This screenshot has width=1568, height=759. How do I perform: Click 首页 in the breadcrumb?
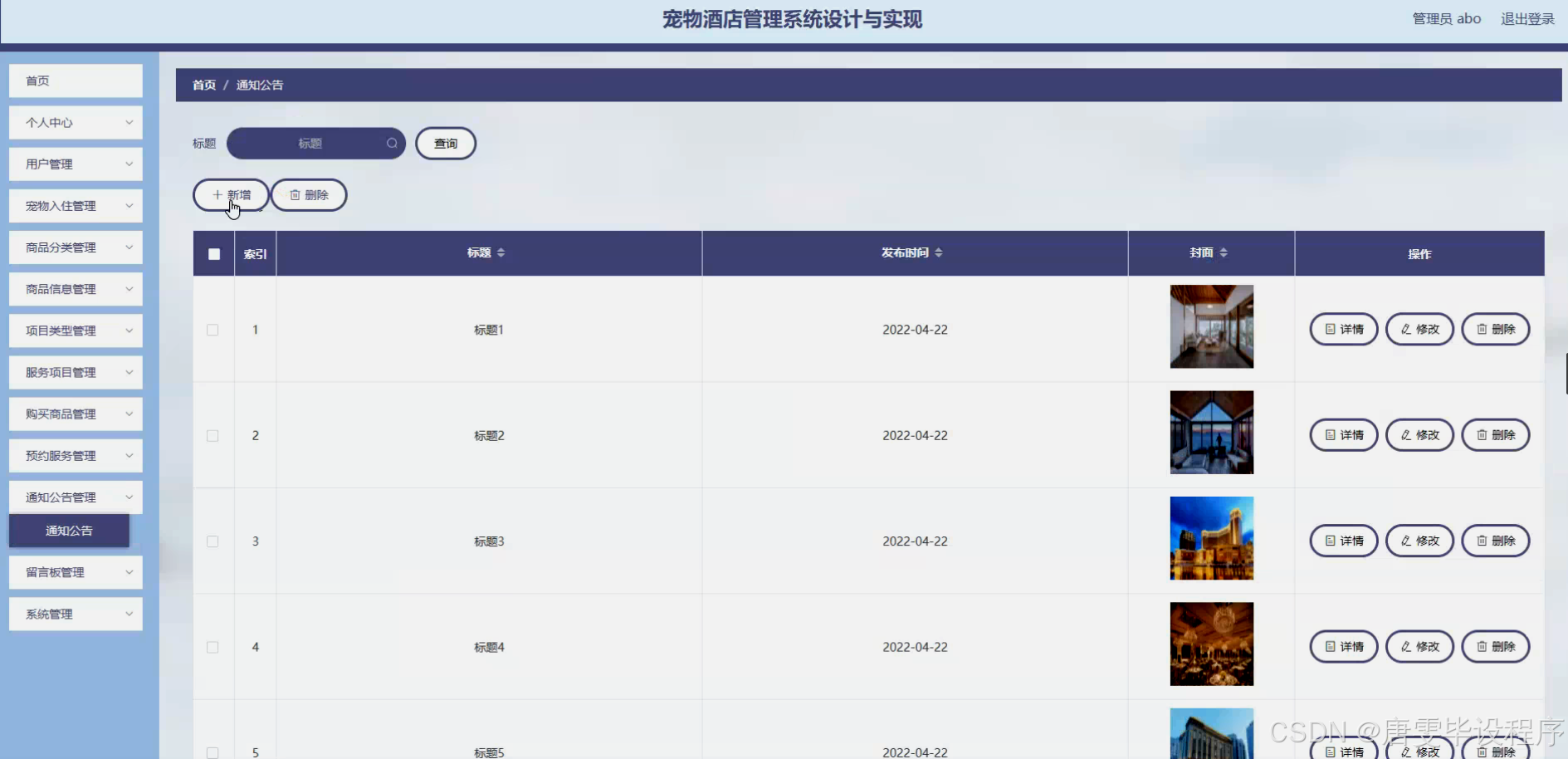pyautogui.click(x=203, y=85)
